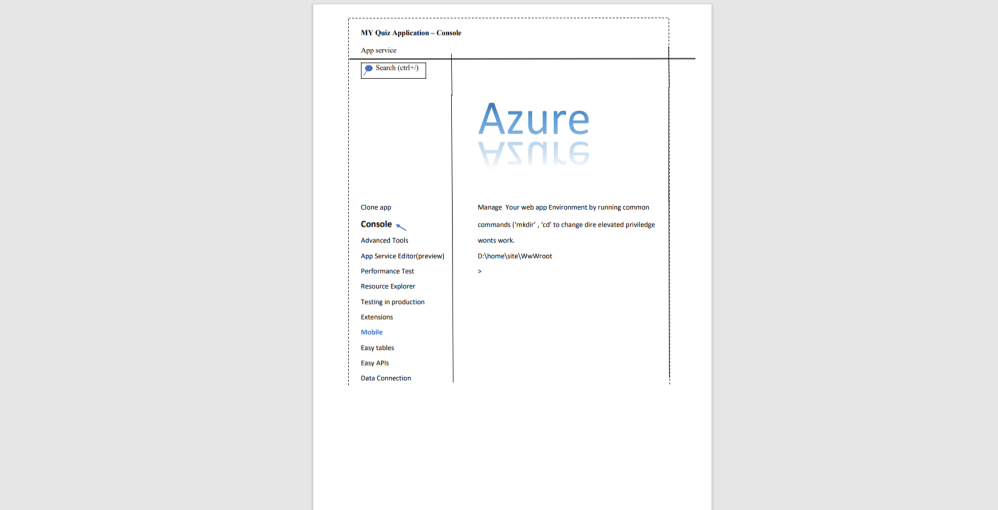998x510 pixels.
Task: Click the search magnifier icon
Action: point(368,69)
